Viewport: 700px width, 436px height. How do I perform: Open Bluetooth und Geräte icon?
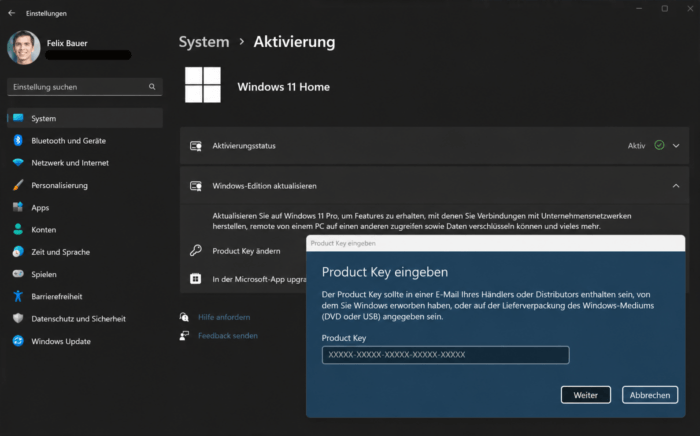tap(18, 140)
